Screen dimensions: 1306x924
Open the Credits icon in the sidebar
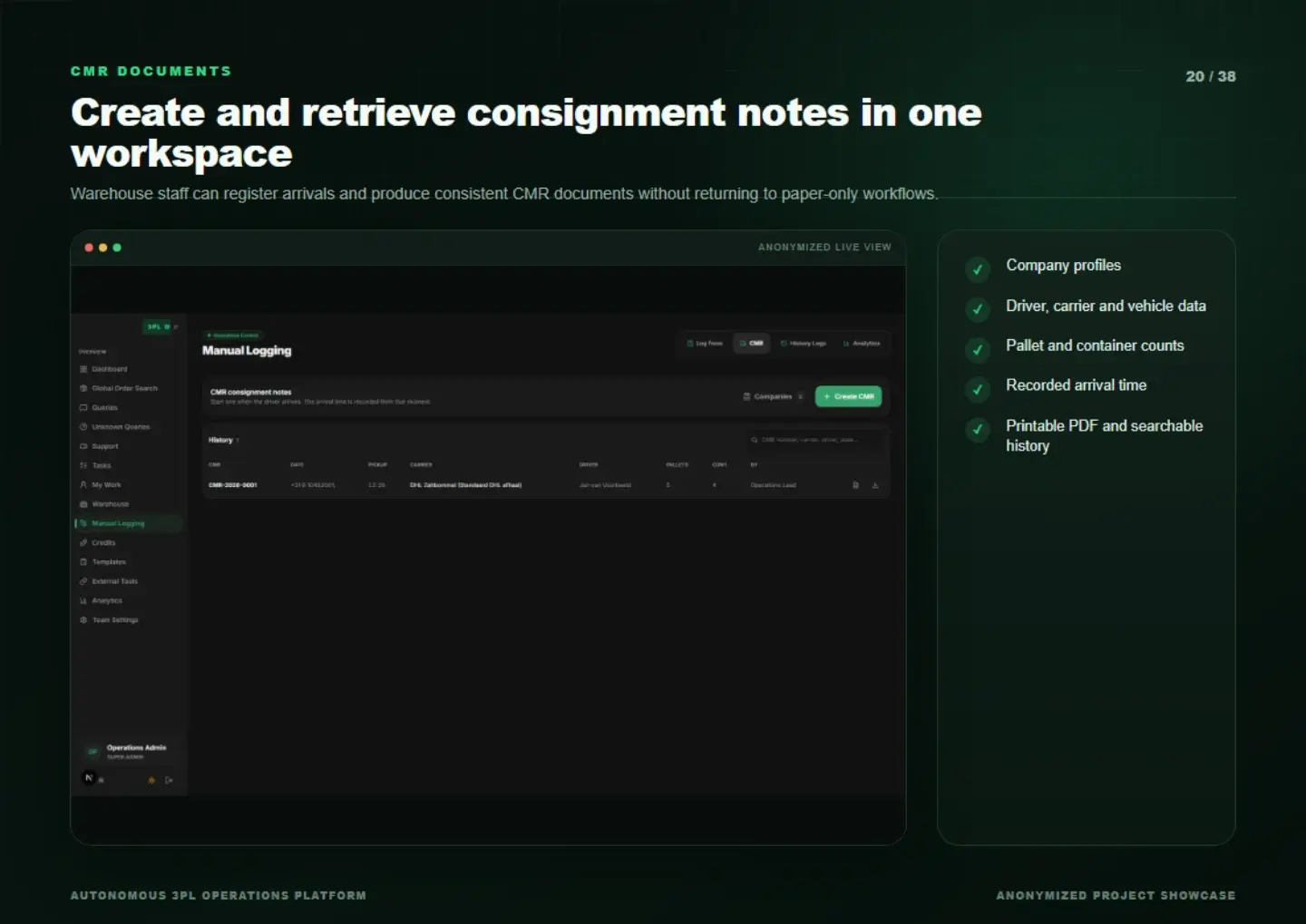pos(83,543)
